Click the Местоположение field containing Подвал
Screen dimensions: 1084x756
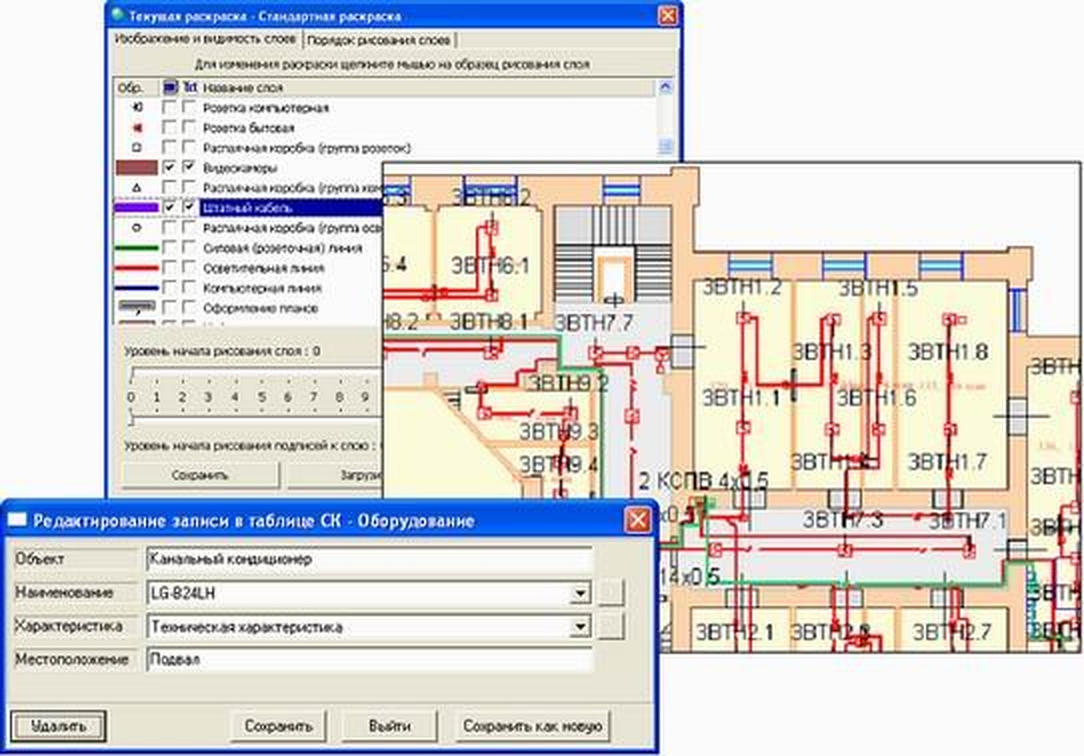pyautogui.click(x=369, y=659)
